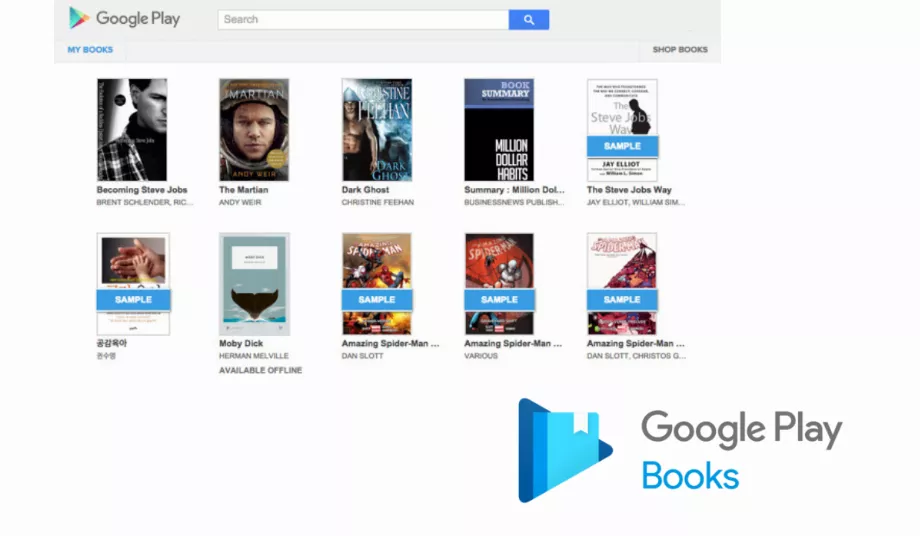The width and height of the screenshot is (920, 536).
Task: Open the Korean book cover with hands
Action: tap(133, 284)
